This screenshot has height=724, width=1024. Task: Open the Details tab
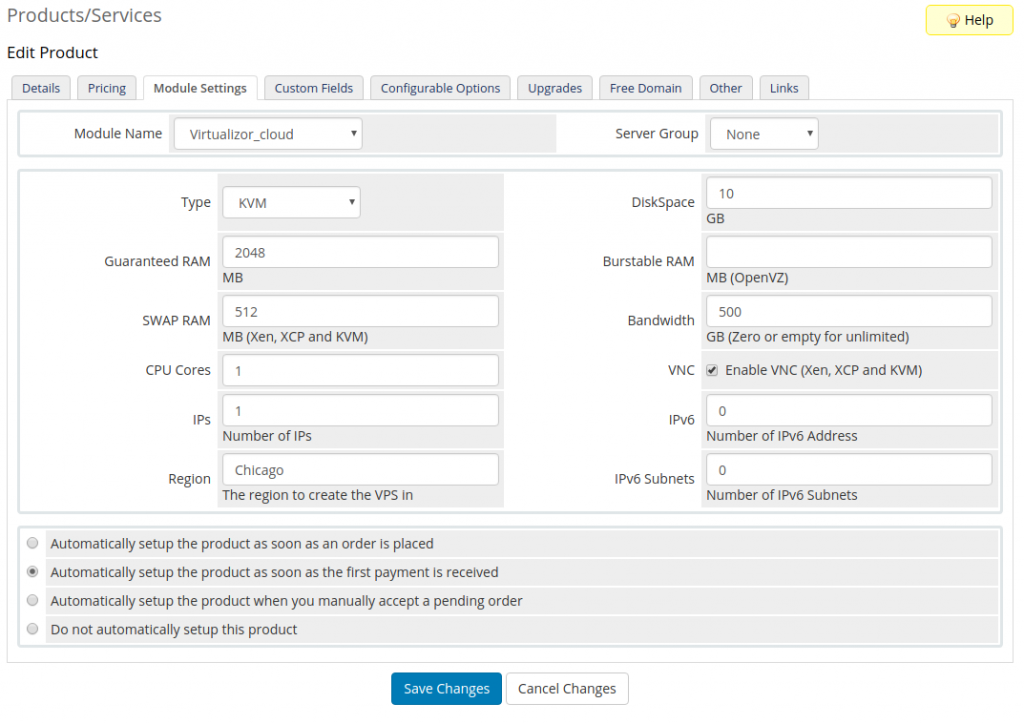pos(41,88)
